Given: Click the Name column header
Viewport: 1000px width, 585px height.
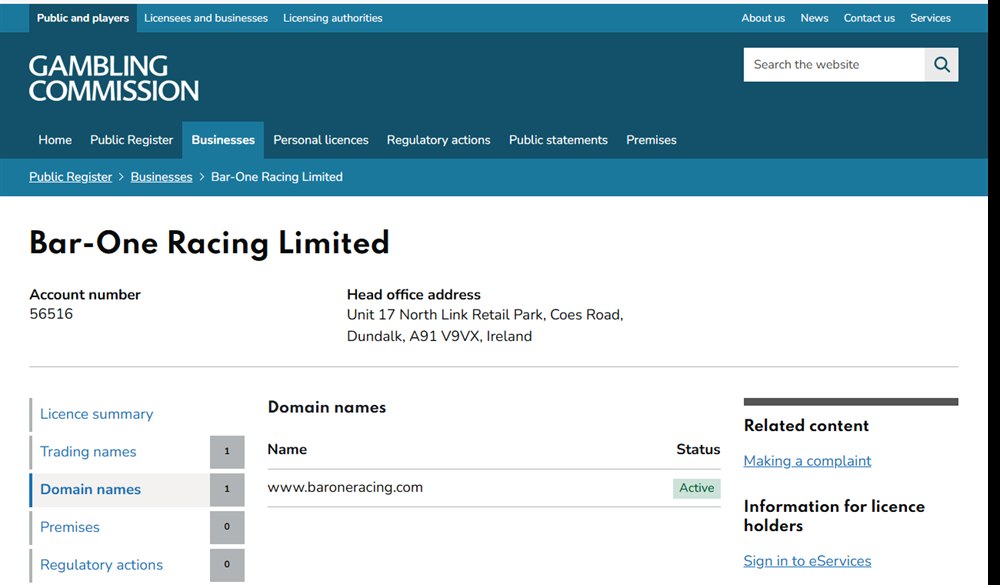Looking at the screenshot, I should tap(287, 449).
